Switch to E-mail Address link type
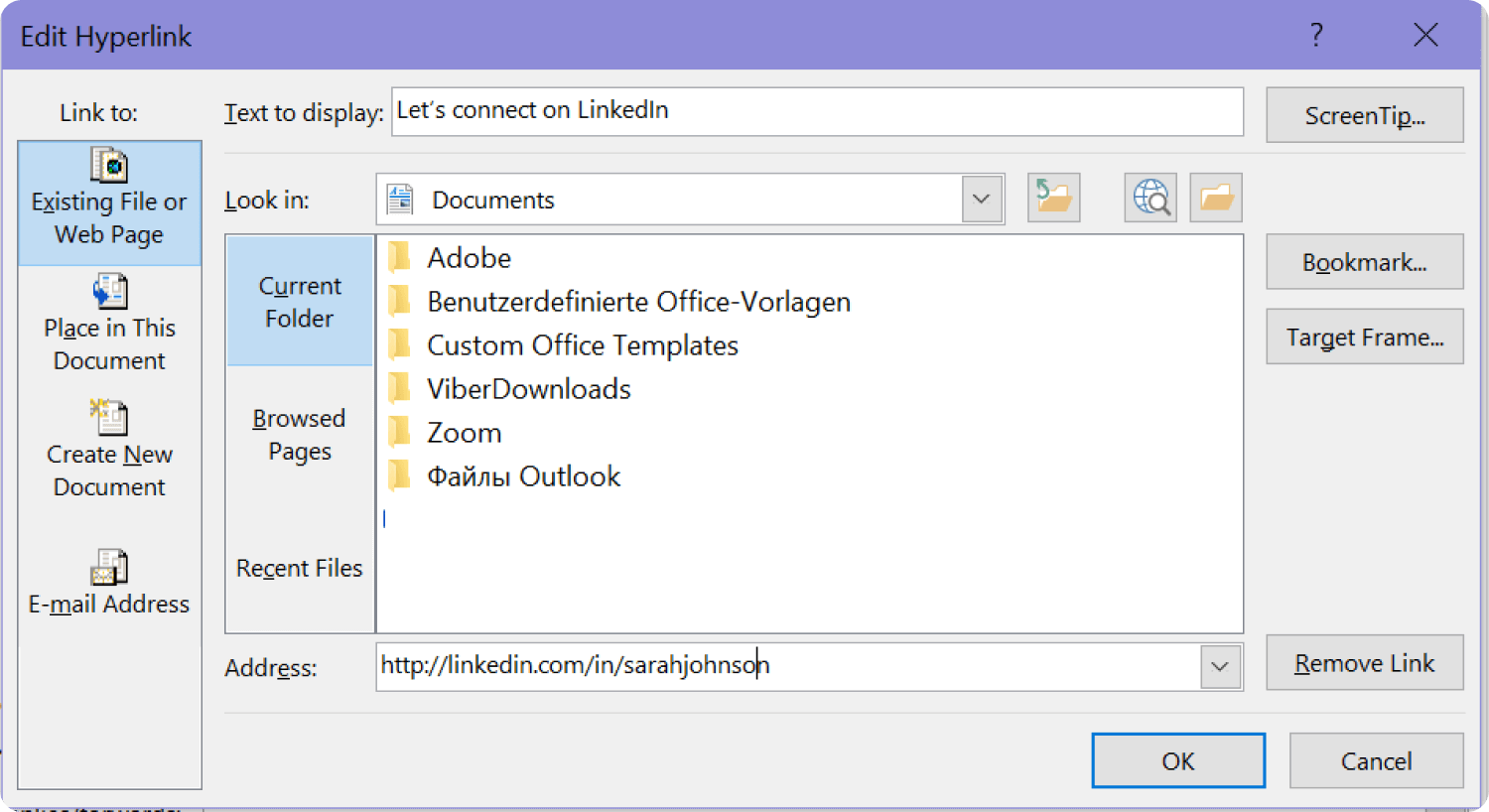The image size is (1489, 812). pyautogui.click(x=109, y=584)
